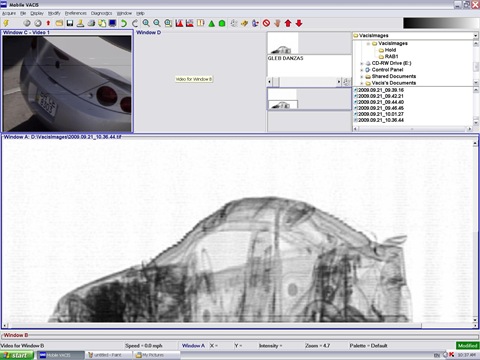Open an image with the folder icon
Image resolution: width=480 pixels, height=360 pixels.
point(59,23)
